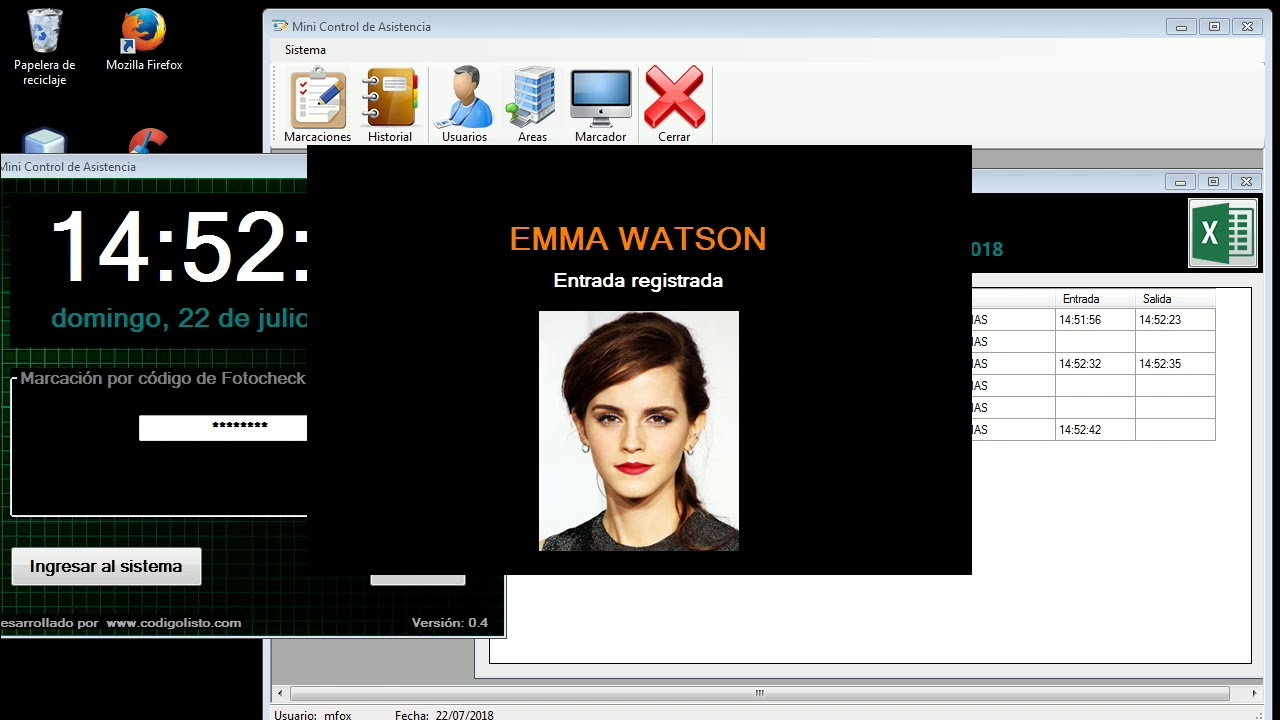
Task: Click the Fotocheck code password field
Action: pos(223,427)
